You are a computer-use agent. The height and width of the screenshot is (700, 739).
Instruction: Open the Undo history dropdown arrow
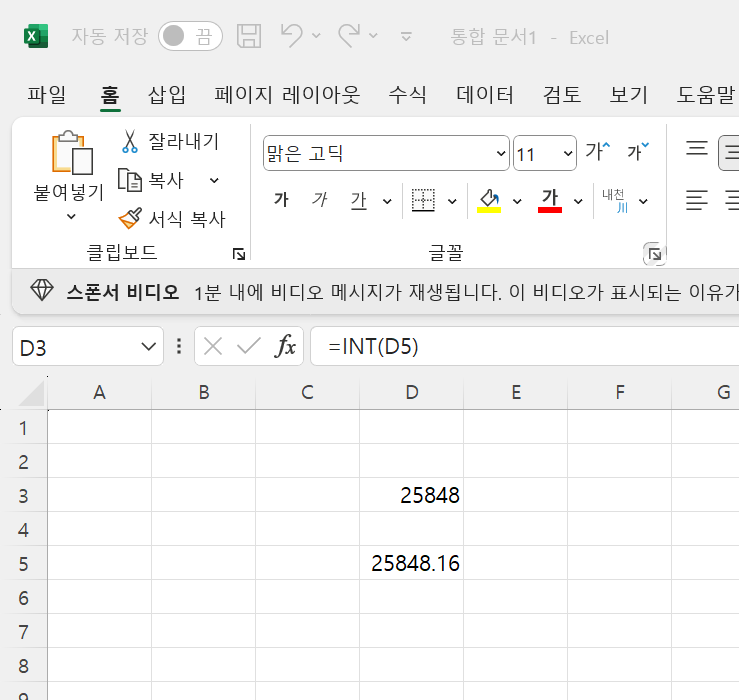pos(316,36)
